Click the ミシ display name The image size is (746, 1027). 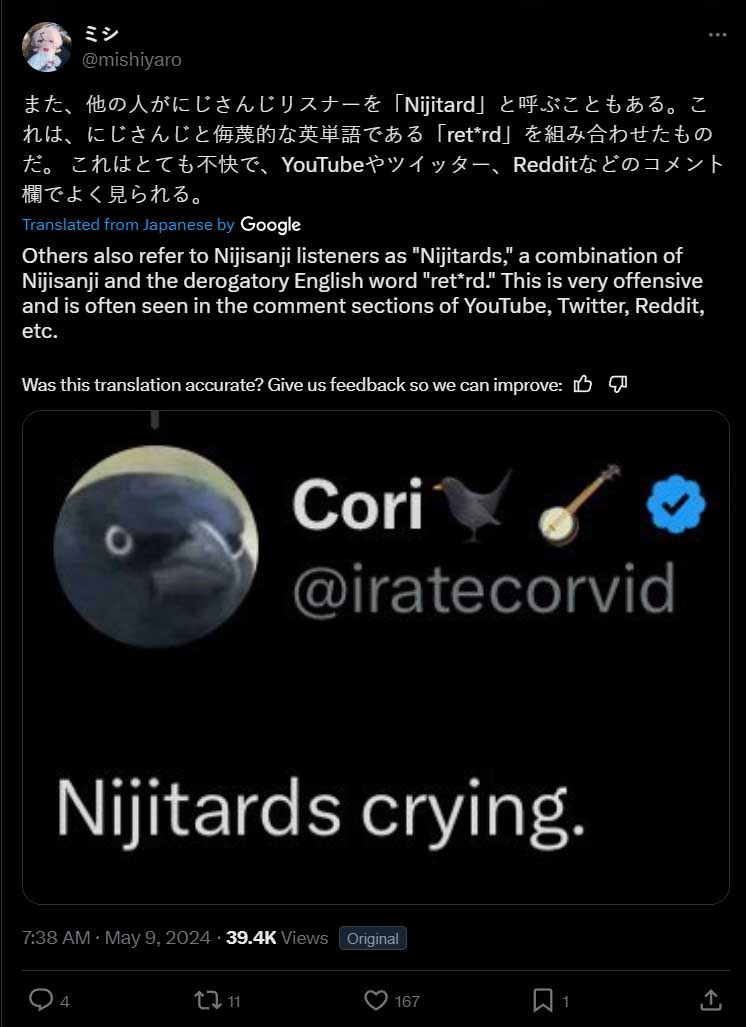coord(100,33)
